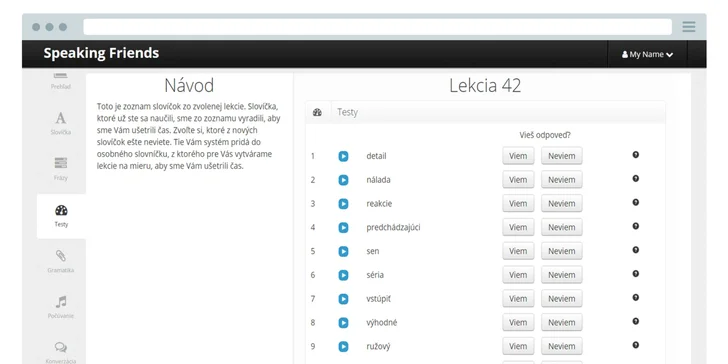Click Viem for ružový
The image size is (728, 364).
click(518, 346)
